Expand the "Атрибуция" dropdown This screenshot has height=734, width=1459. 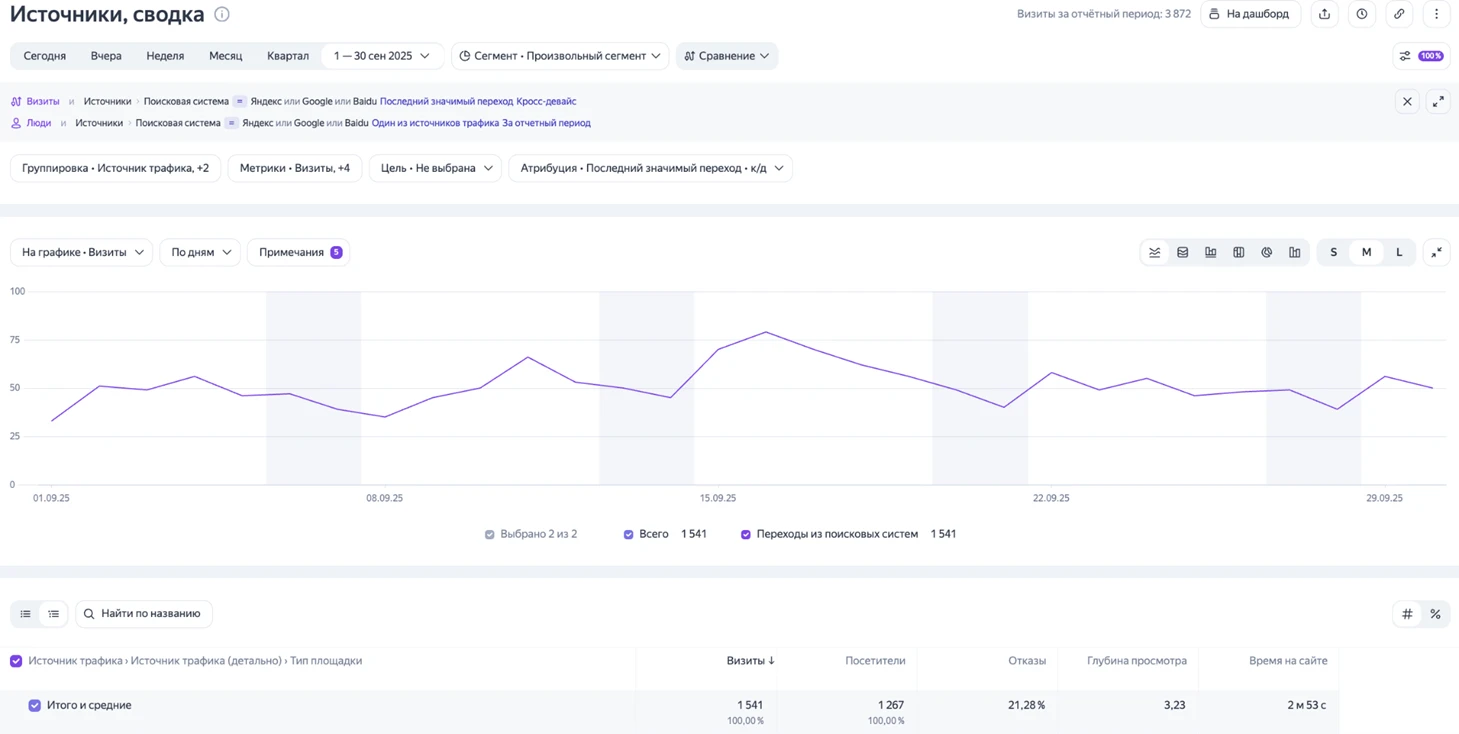click(x=651, y=168)
